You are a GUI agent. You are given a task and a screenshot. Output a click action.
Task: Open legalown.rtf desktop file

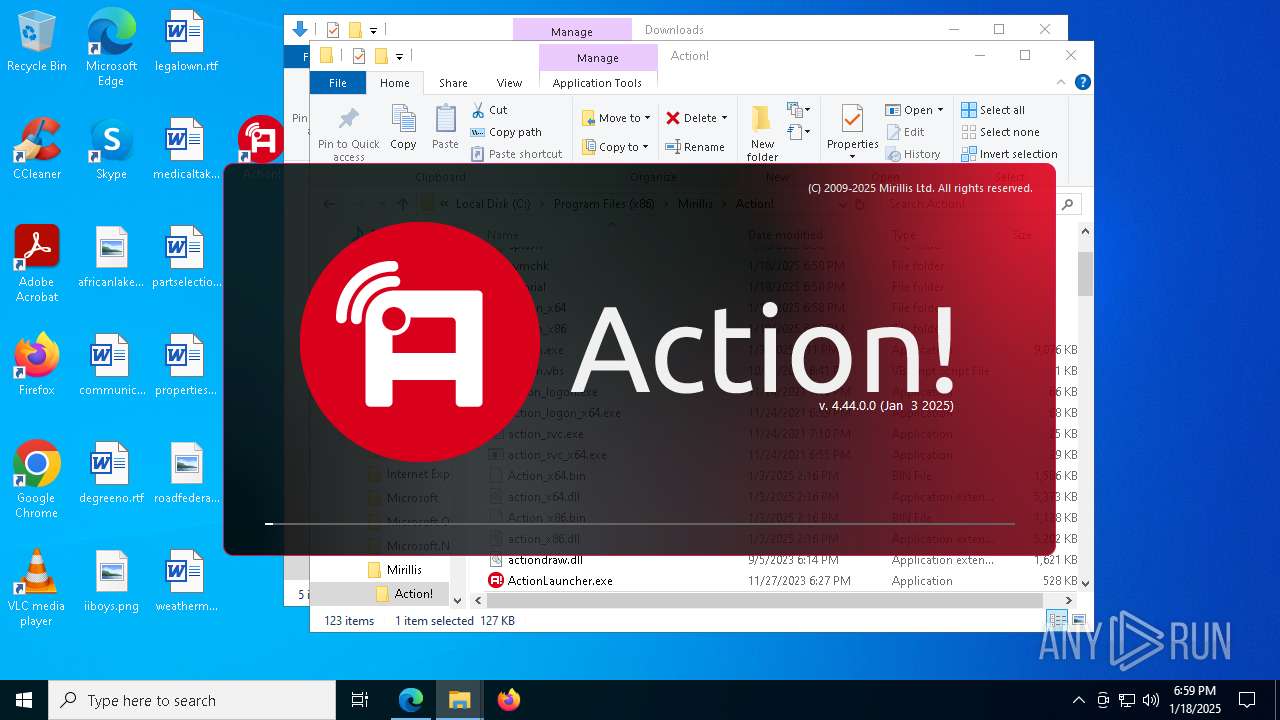coord(186,42)
